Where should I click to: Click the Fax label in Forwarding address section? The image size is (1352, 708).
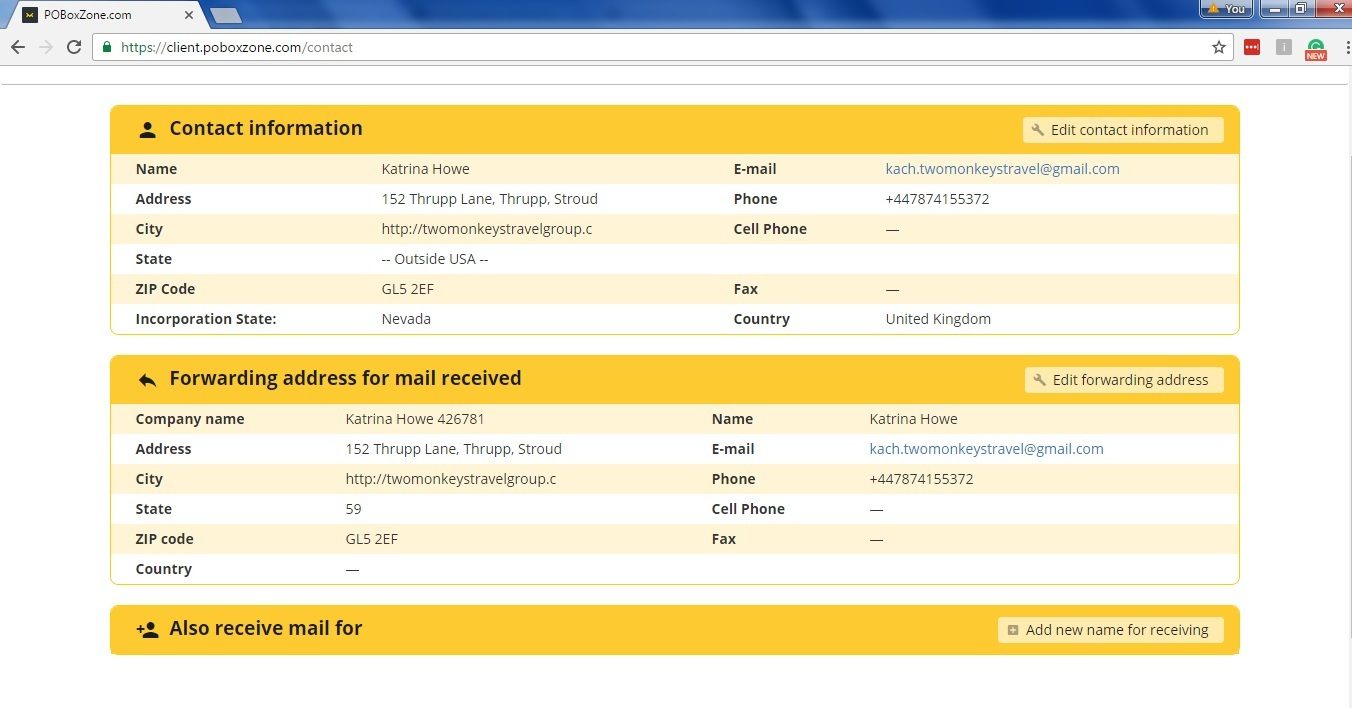(724, 539)
